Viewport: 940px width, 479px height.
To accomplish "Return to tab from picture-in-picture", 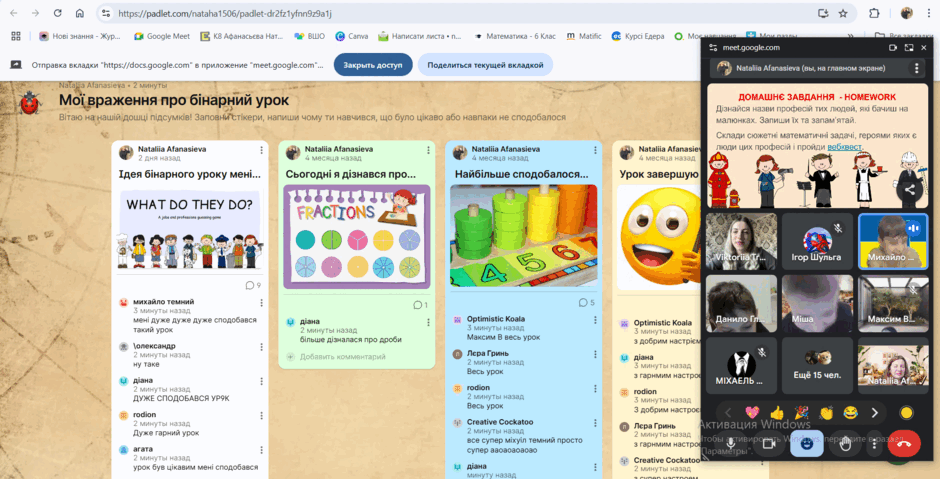I will [909, 47].
